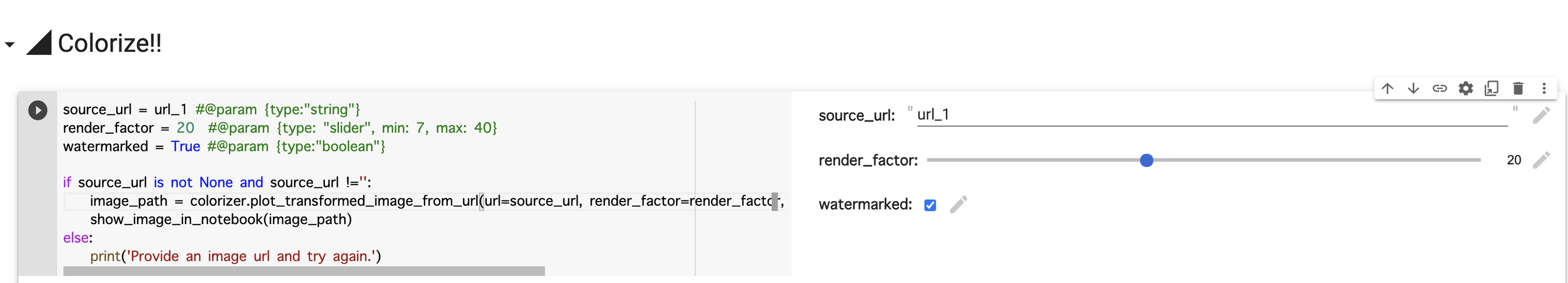Viewport: 1568px width, 283px height.
Task: Click the code cell horizontal scrollbar
Action: point(304,271)
